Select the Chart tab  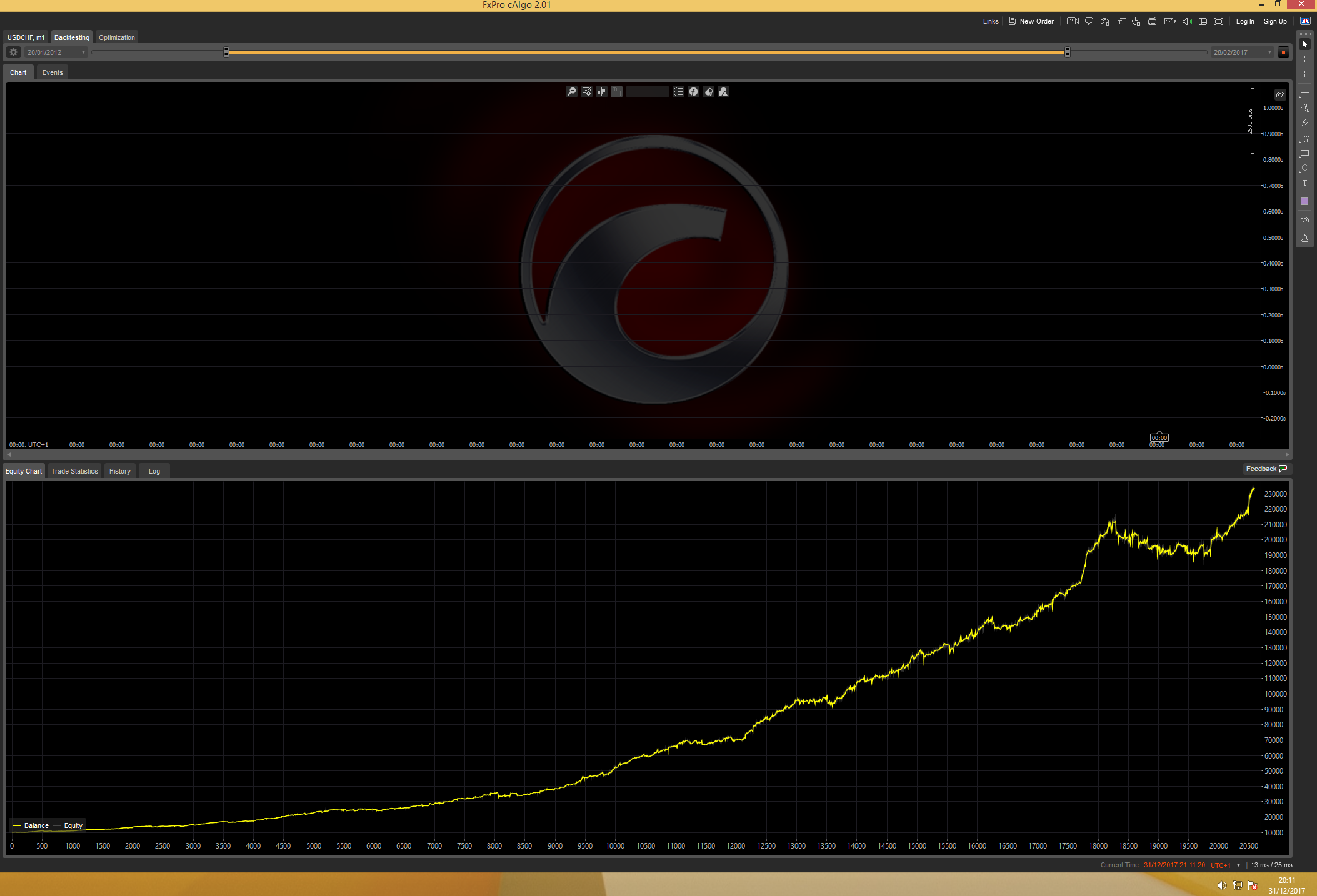(x=18, y=72)
